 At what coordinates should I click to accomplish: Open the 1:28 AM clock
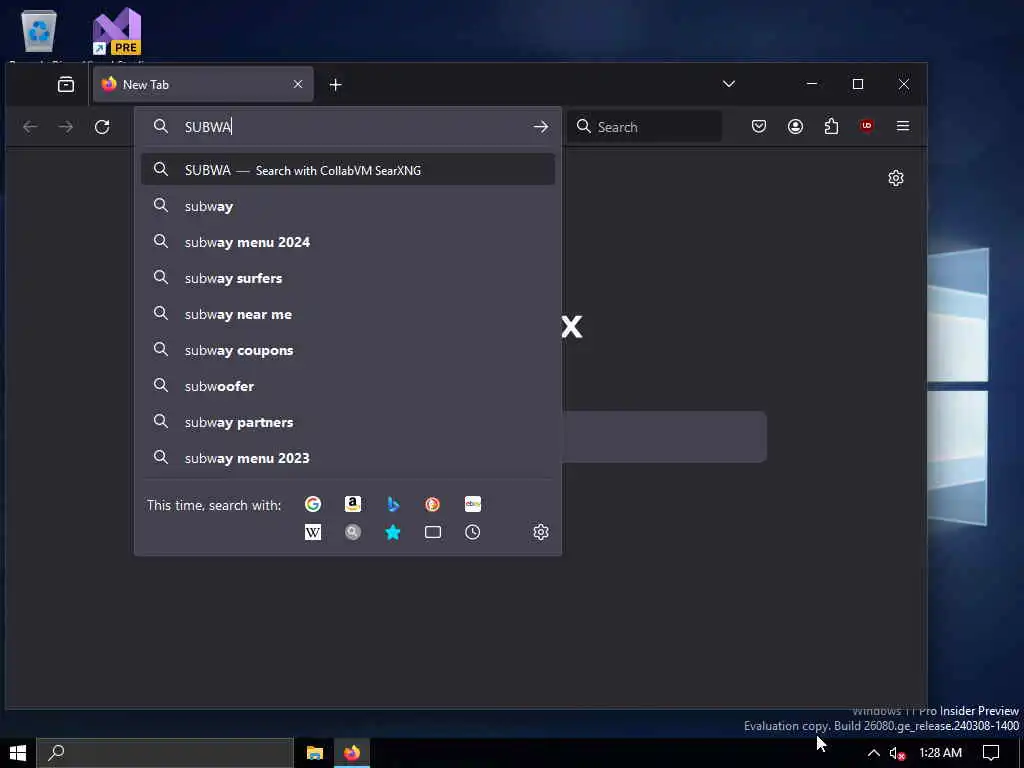point(940,753)
